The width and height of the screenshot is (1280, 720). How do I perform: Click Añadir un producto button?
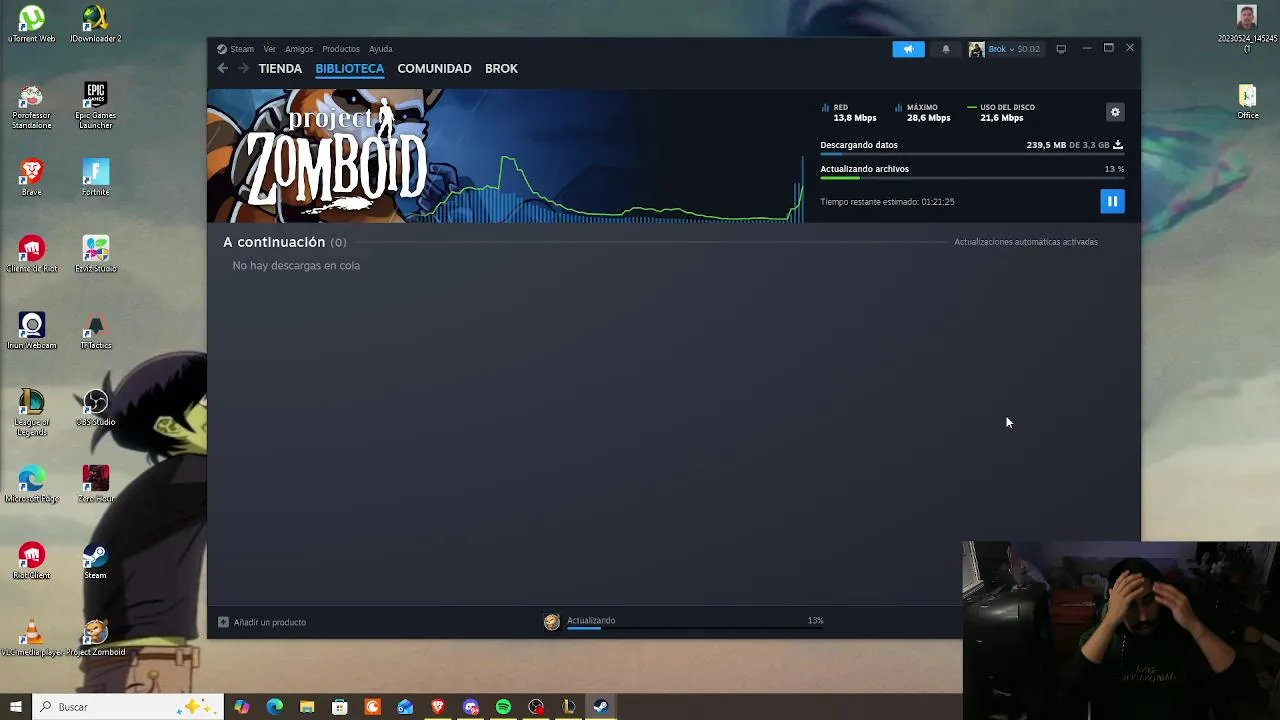pos(262,622)
